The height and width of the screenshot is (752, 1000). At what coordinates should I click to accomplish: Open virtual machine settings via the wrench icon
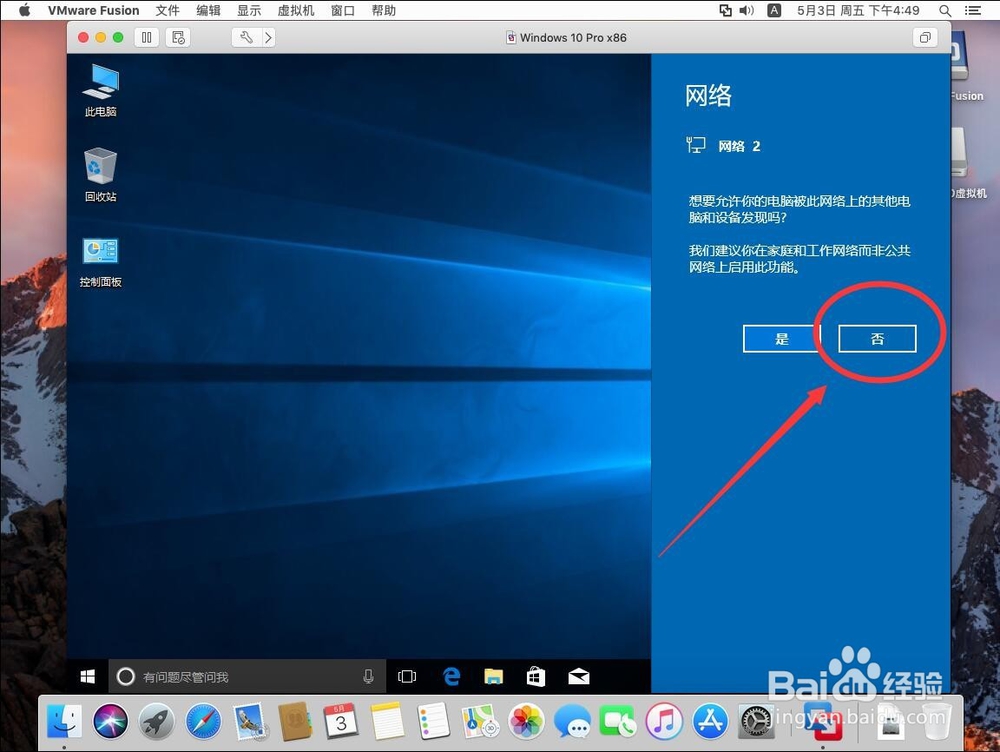(245, 37)
